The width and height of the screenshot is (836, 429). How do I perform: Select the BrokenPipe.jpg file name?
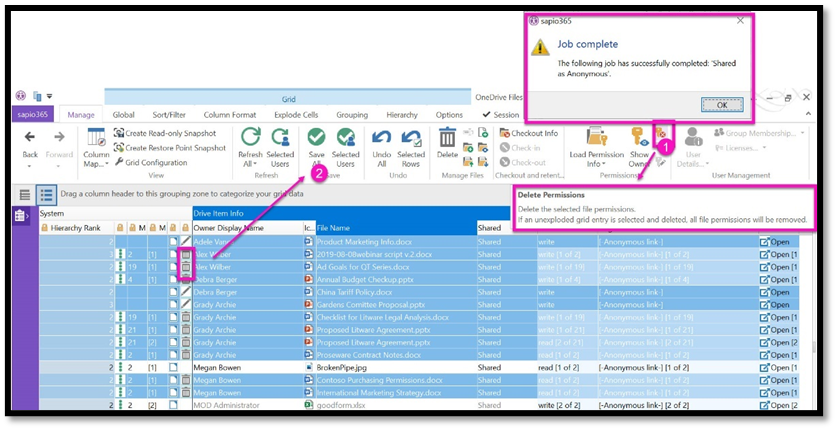(x=341, y=368)
